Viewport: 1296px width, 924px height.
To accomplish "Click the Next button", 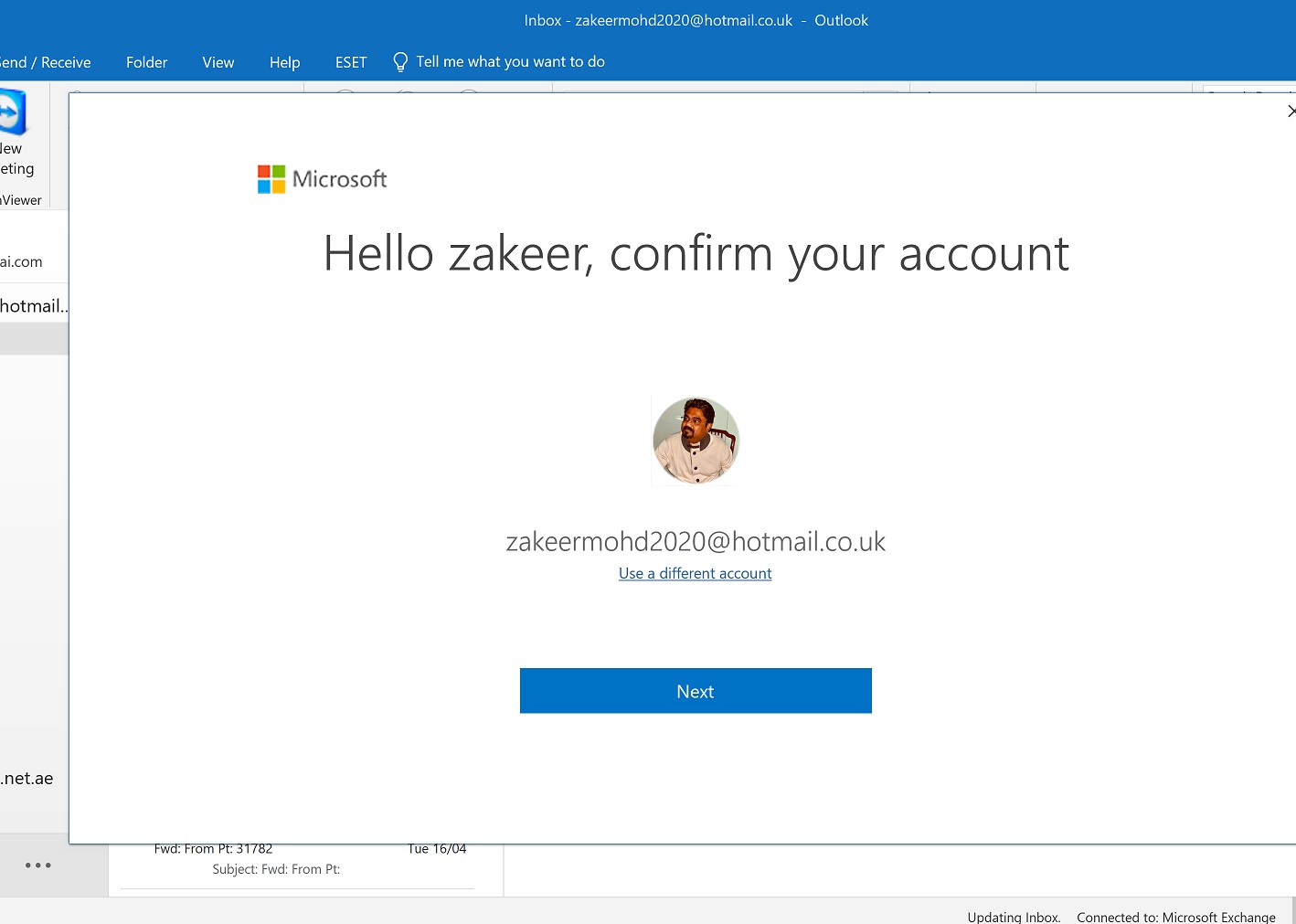I will coord(696,691).
